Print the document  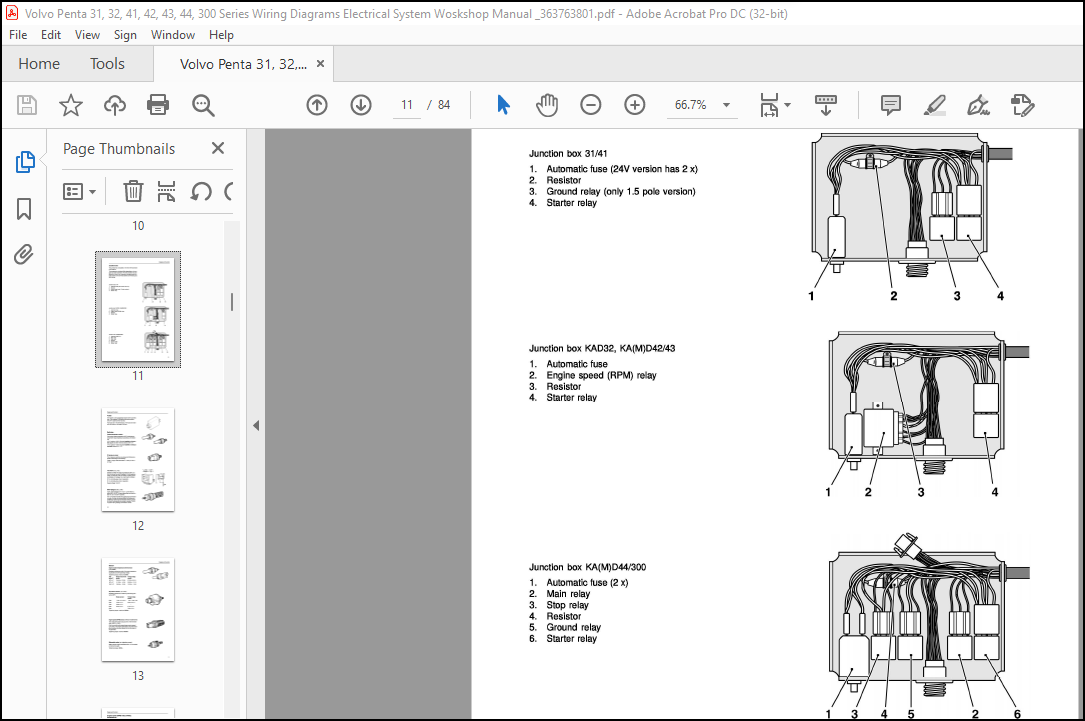click(x=158, y=105)
